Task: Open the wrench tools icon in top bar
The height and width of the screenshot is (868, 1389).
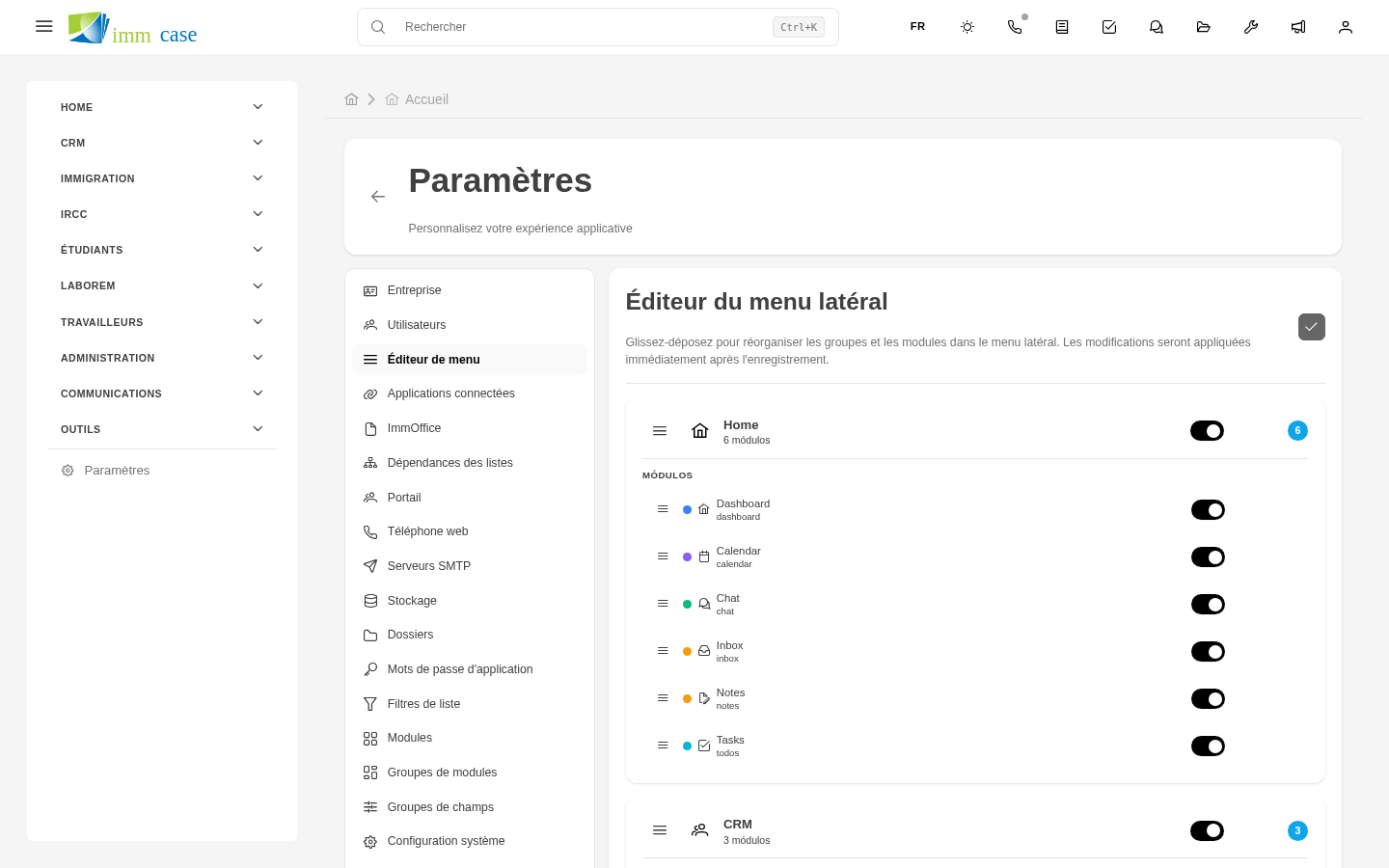Action: [x=1251, y=27]
